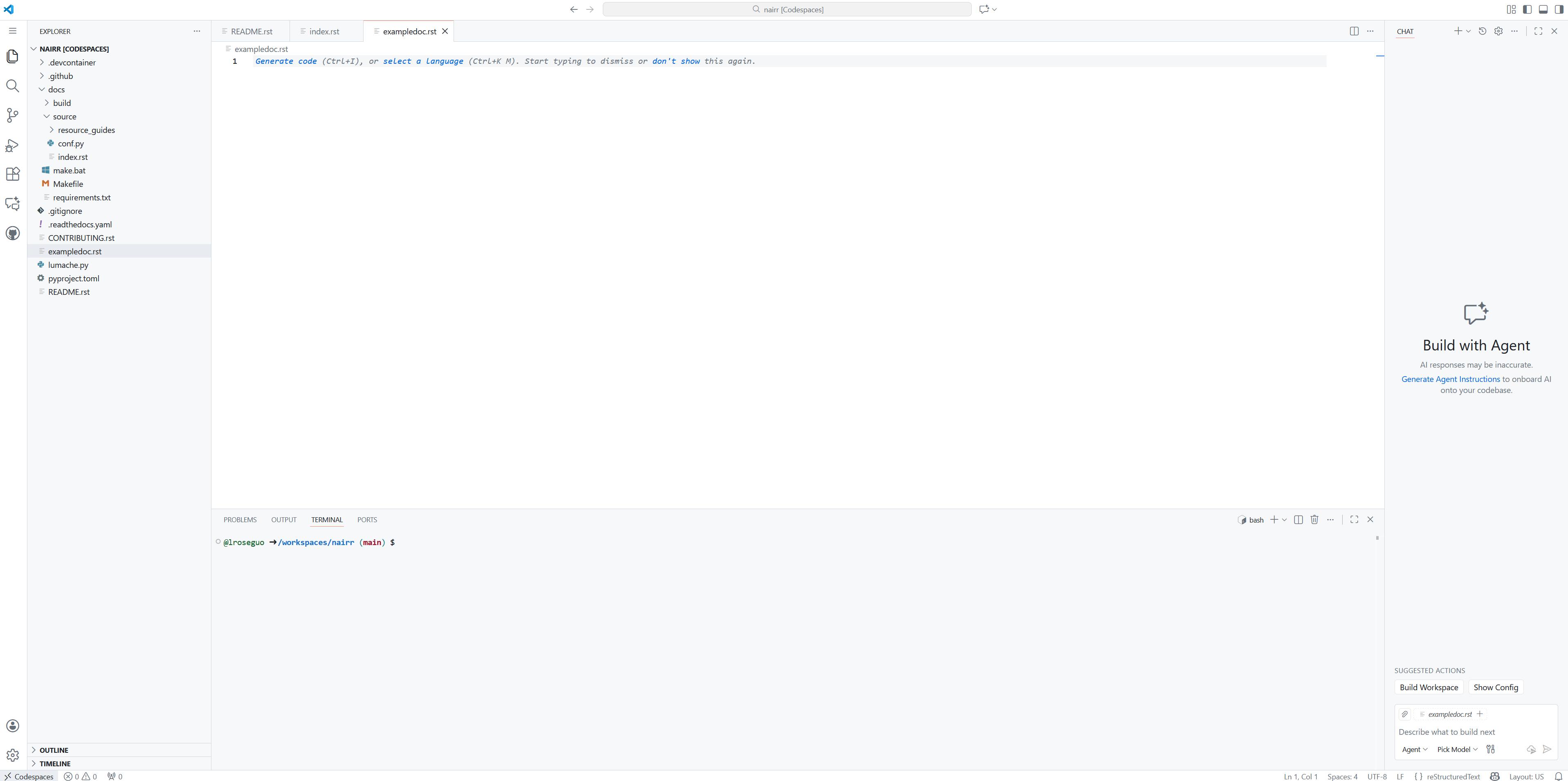Viewport: 1568px width, 781px height.
Task: Open the Chat sessions view in the activity bar
Action: coord(13,203)
